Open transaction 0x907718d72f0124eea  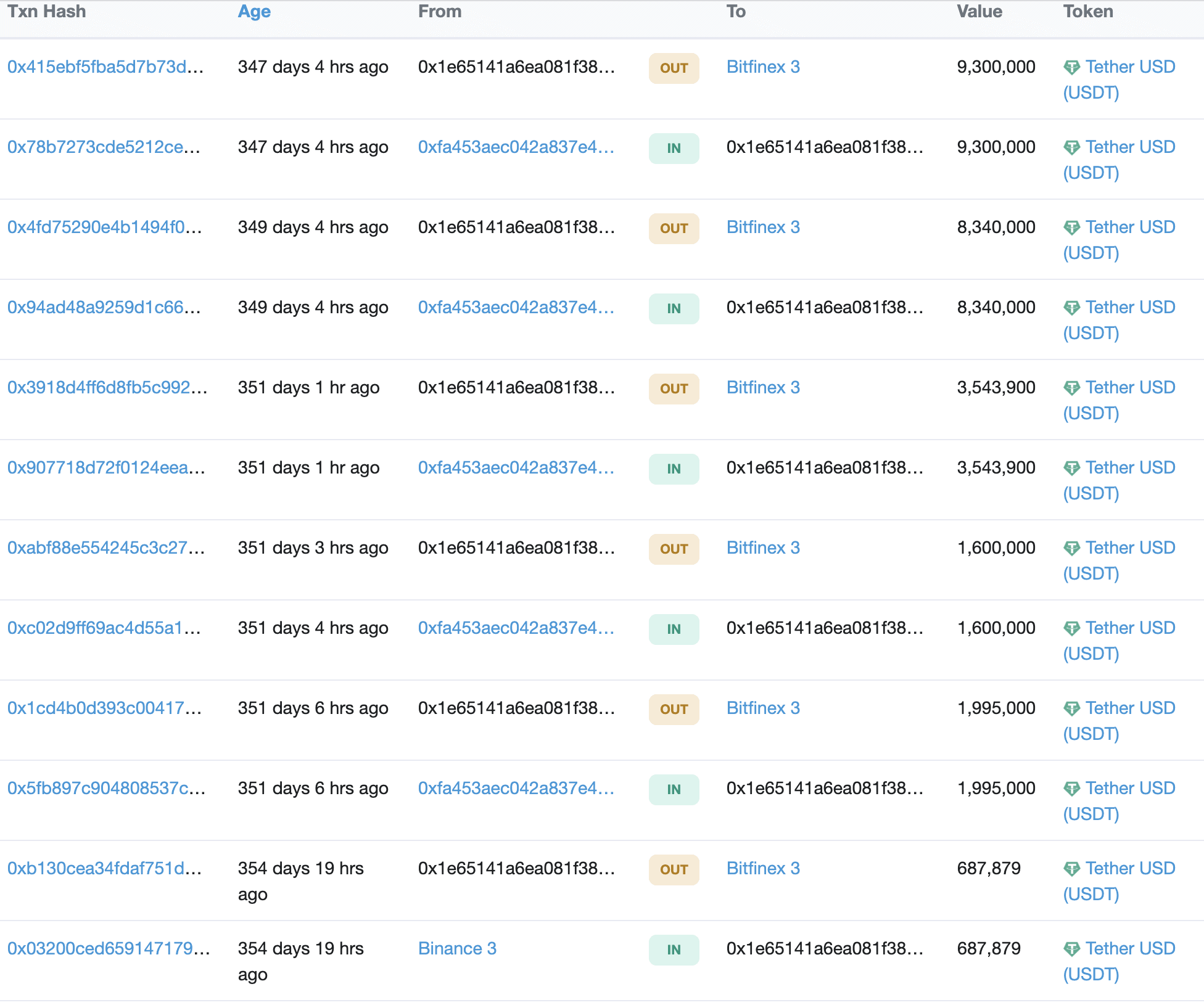tap(106, 467)
